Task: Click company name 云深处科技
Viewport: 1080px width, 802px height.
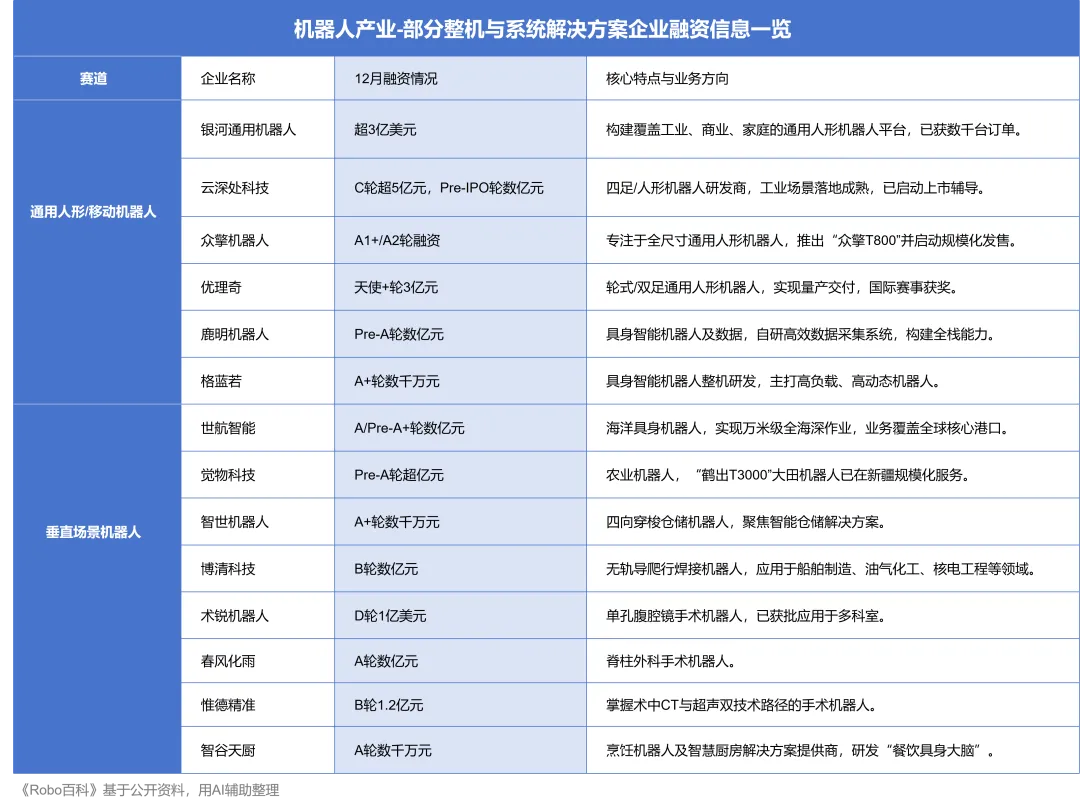Action: (x=234, y=188)
